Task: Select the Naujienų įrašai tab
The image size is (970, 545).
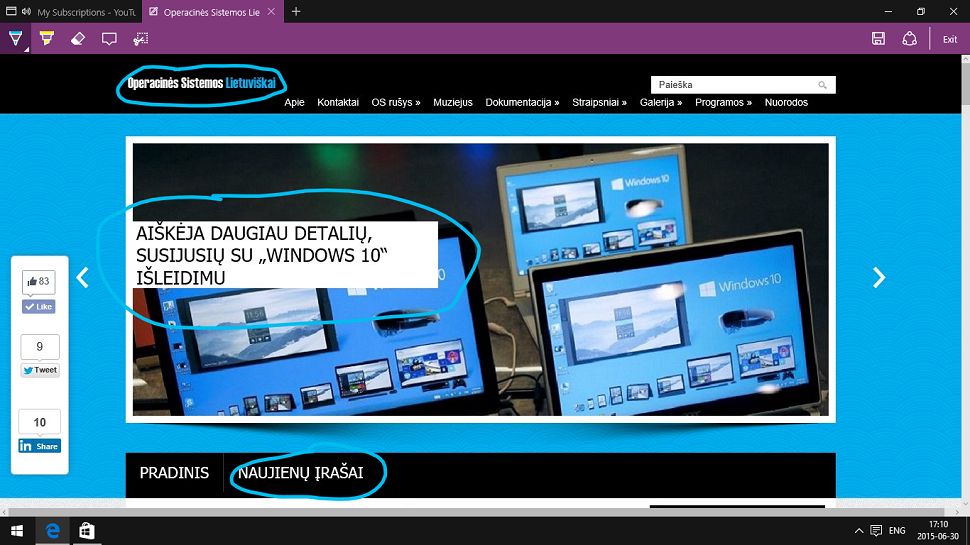Action: click(x=300, y=473)
